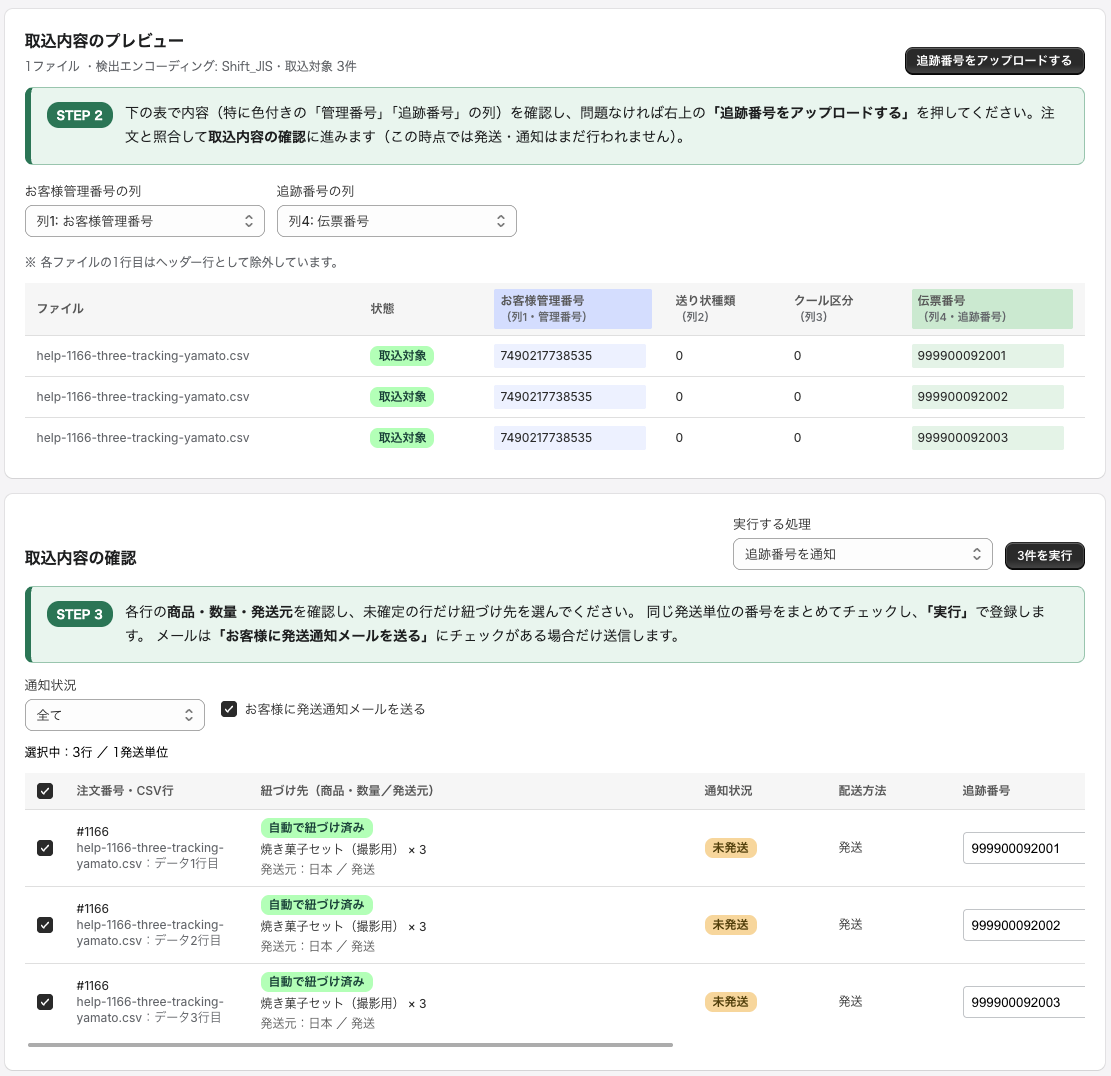Toggle お客様に発送通知メールを送る checkbox
Screen dimensions: 1111x1076
[229, 709]
